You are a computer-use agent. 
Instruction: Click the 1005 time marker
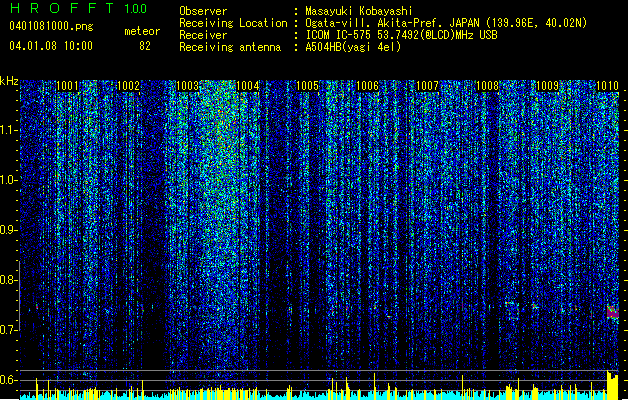click(x=308, y=86)
